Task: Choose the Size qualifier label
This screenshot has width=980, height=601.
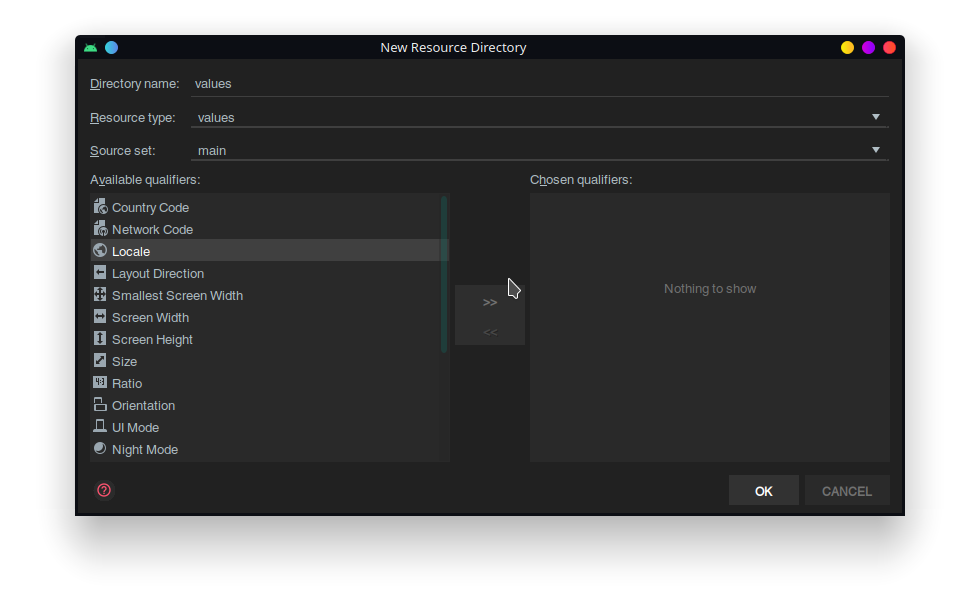Action: [x=124, y=361]
